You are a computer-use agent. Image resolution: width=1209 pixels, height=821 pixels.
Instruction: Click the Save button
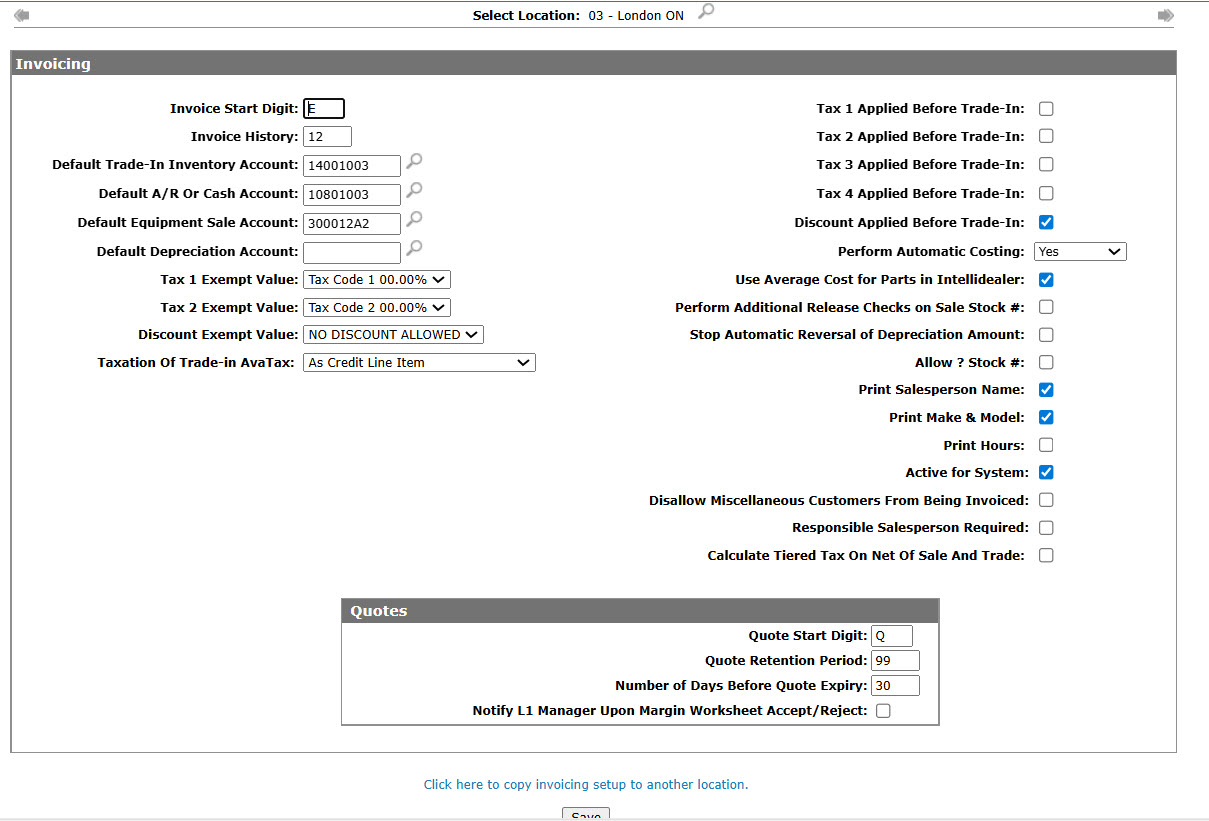[585, 815]
